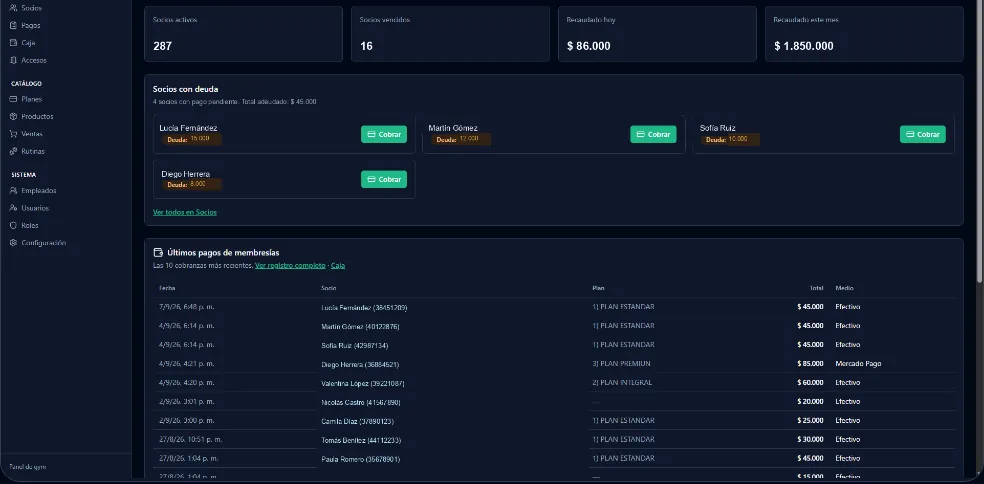Click the Planes sidebar icon
This screenshot has height=484, width=984.
(x=13, y=99)
